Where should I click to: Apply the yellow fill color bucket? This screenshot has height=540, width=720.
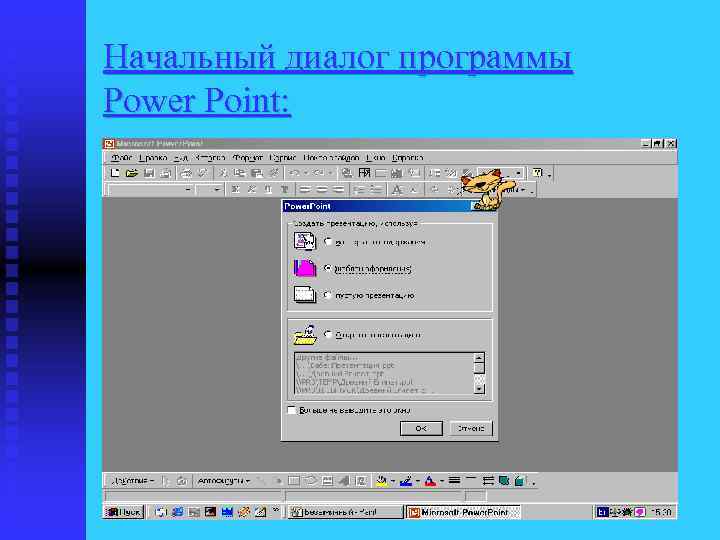coord(382,481)
